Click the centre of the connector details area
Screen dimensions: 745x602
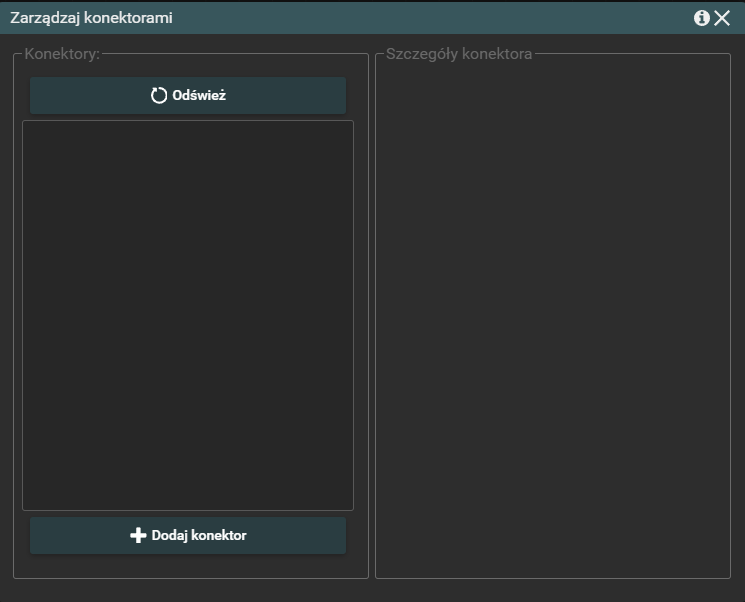(x=552, y=316)
